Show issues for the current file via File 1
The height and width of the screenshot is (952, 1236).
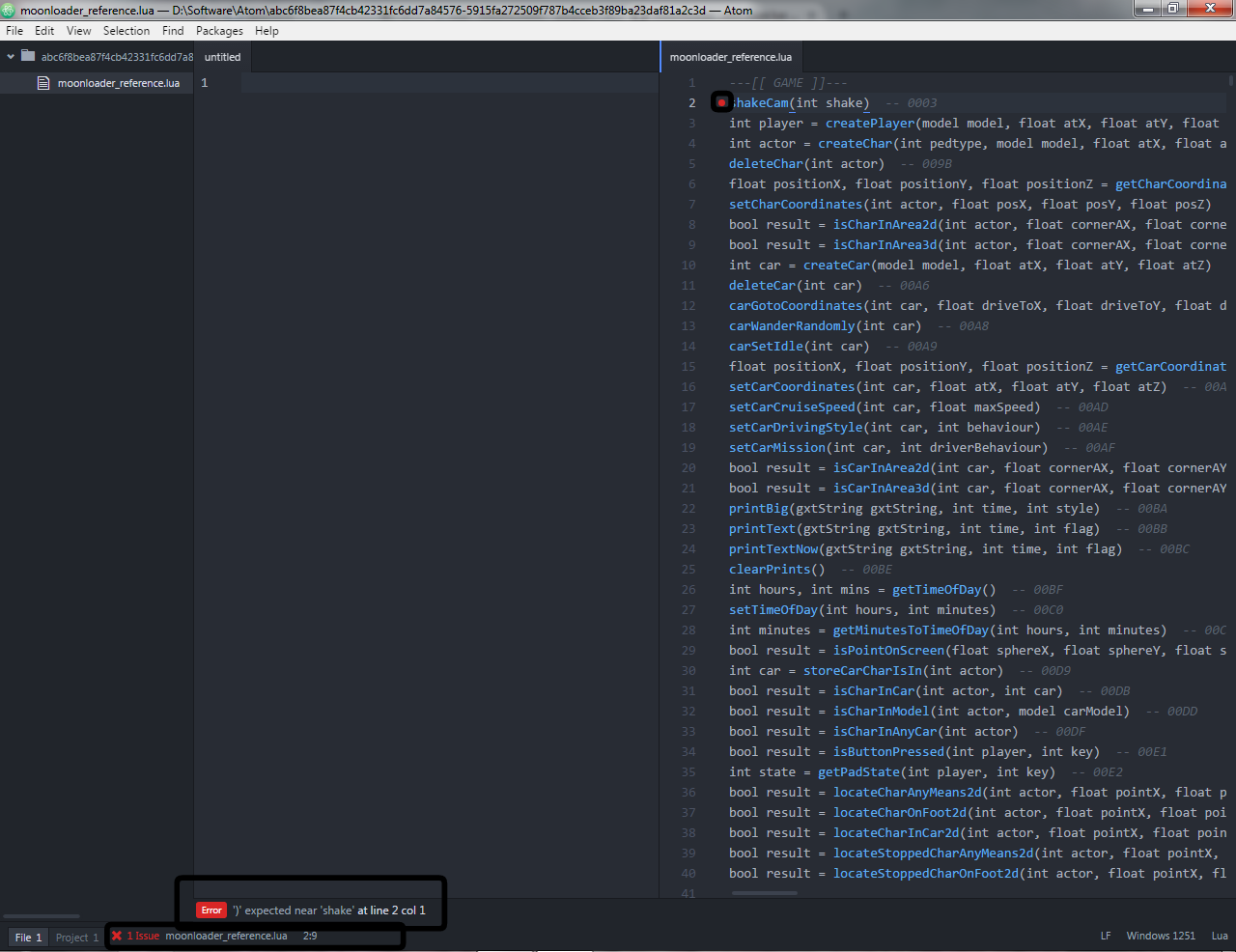click(x=28, y=937)
